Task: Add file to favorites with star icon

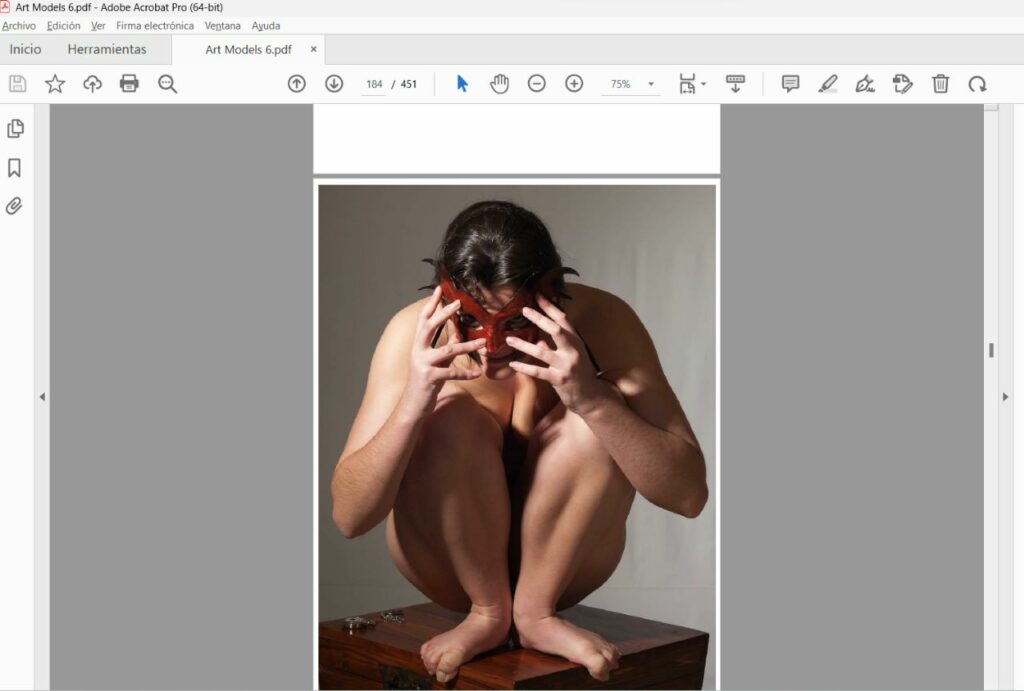Action: 55,84
